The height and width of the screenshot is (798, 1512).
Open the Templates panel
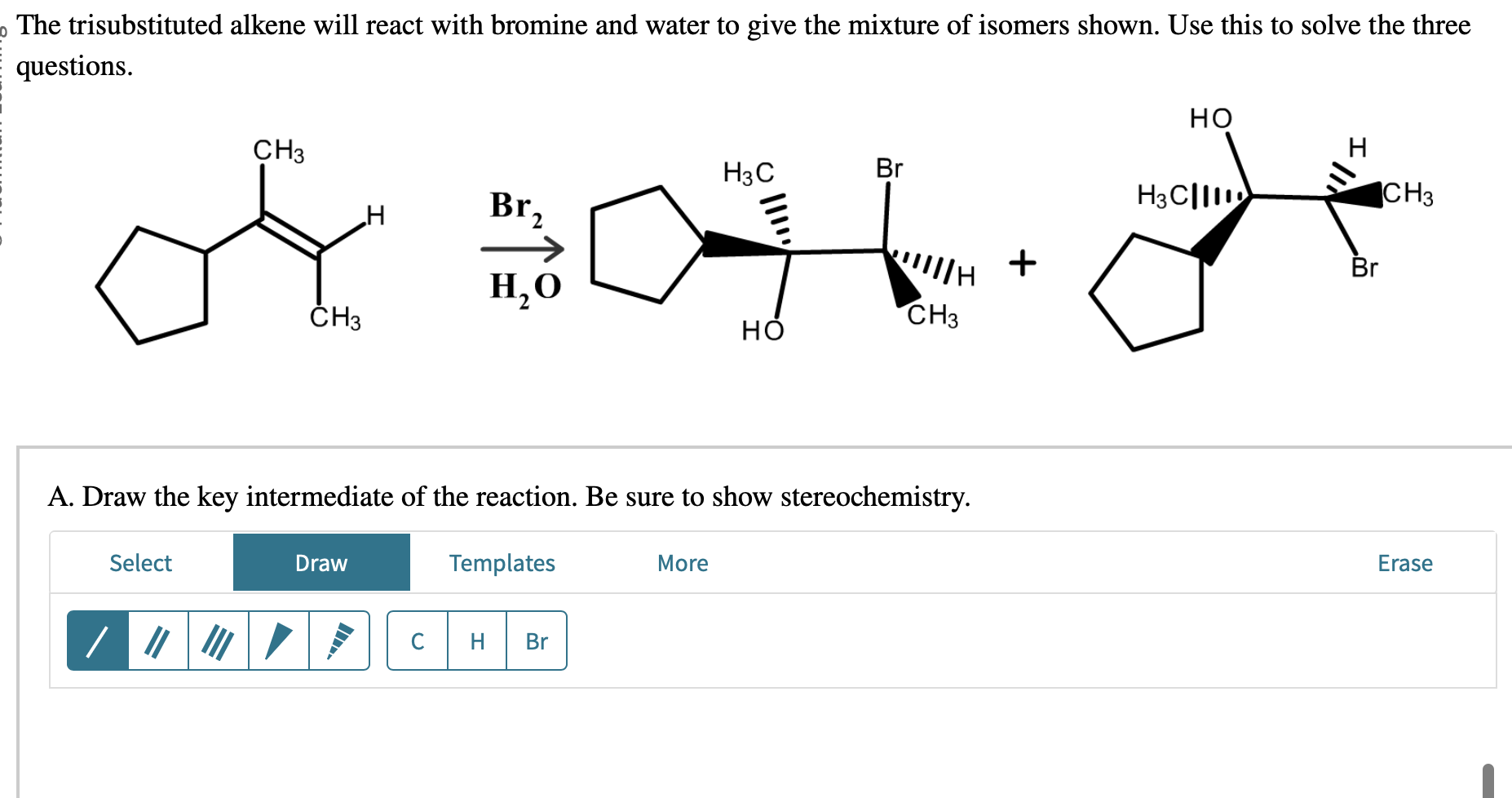point(501,562)
